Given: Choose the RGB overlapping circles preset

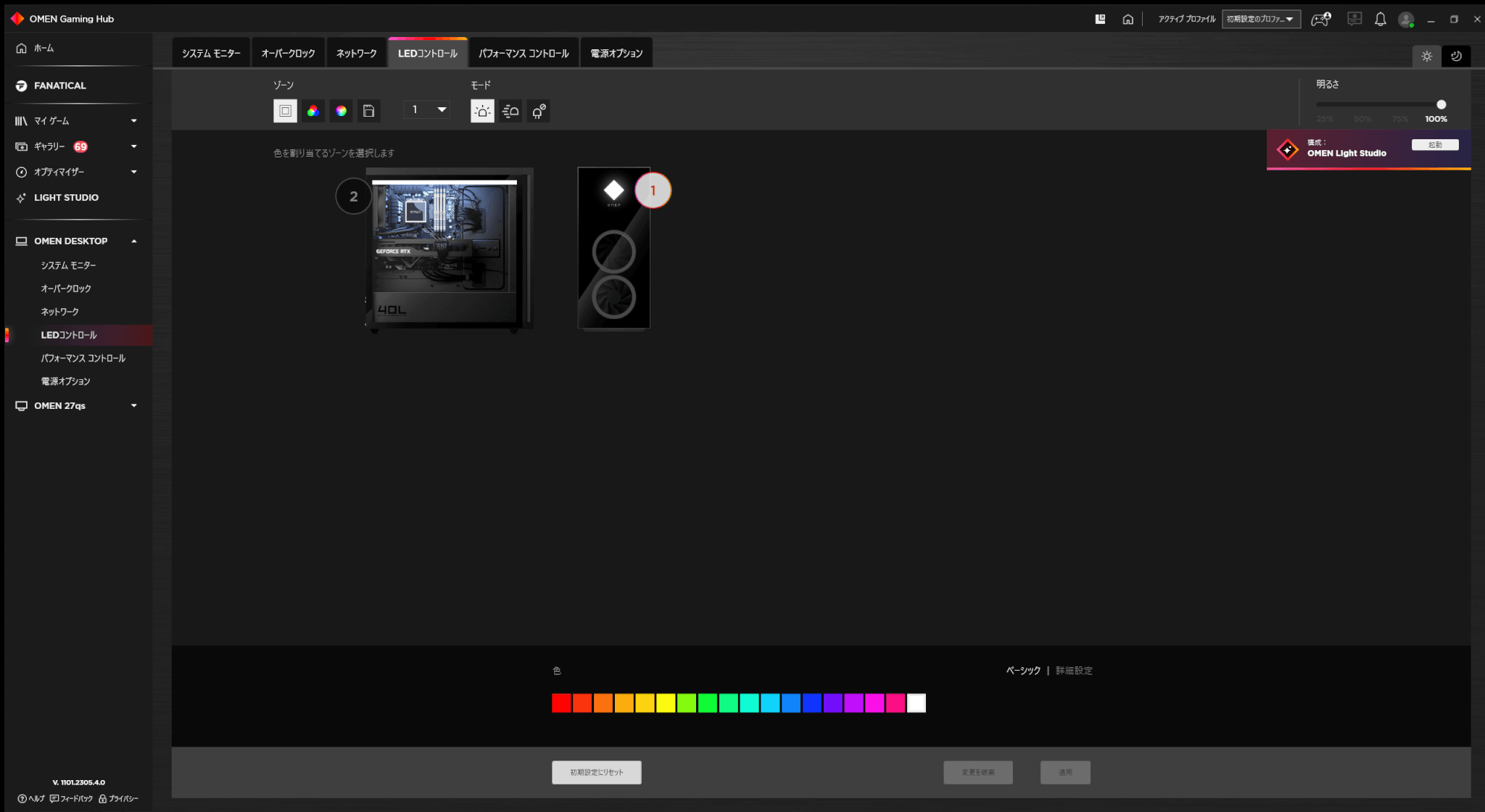Looking at the screenshot, I should (x=313, y=111).
